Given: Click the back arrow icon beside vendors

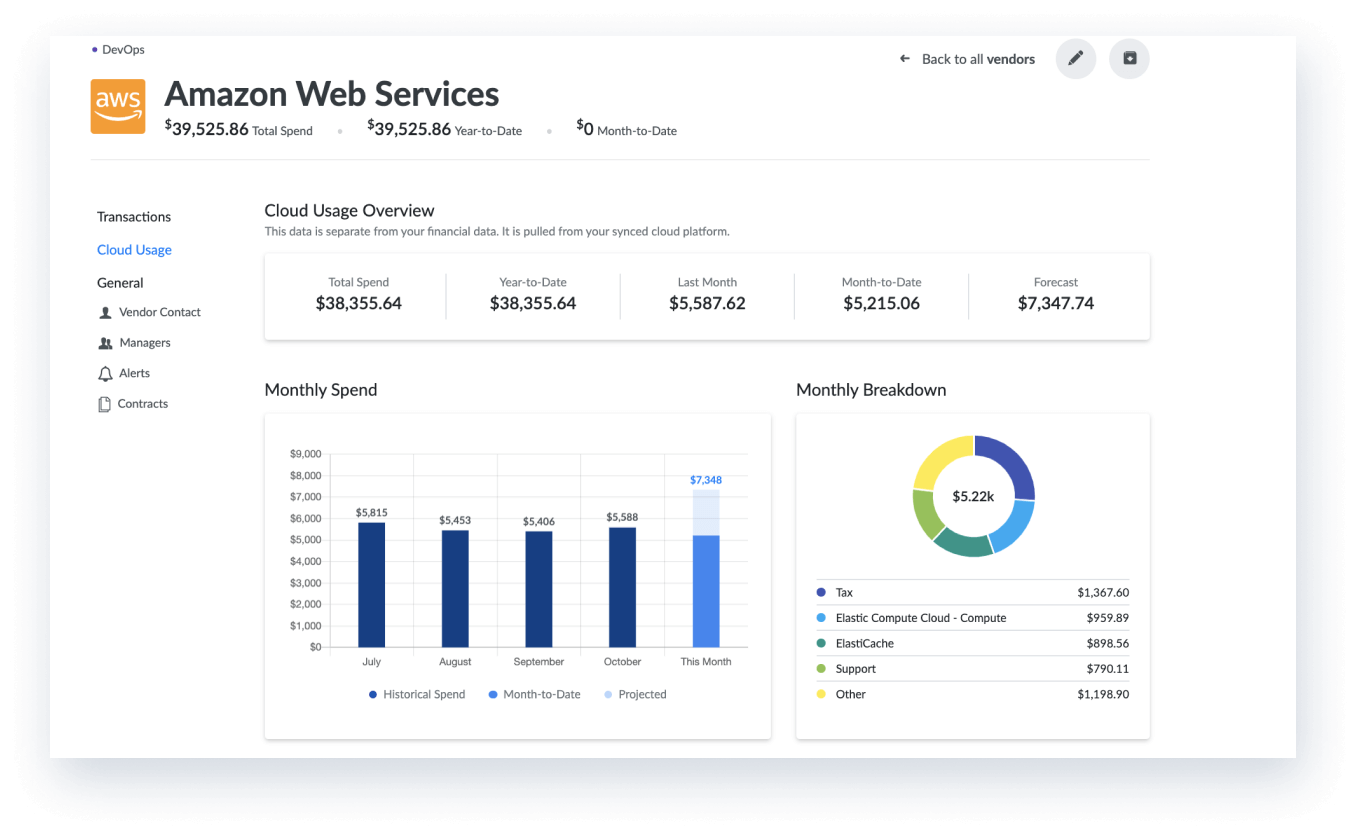Looking at the screenshot, I should pyautogui.click(x=905, y=59).
